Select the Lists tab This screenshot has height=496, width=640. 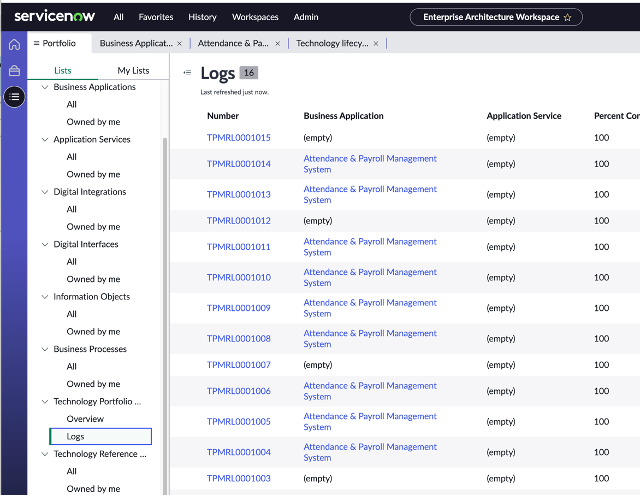[63, 71]
